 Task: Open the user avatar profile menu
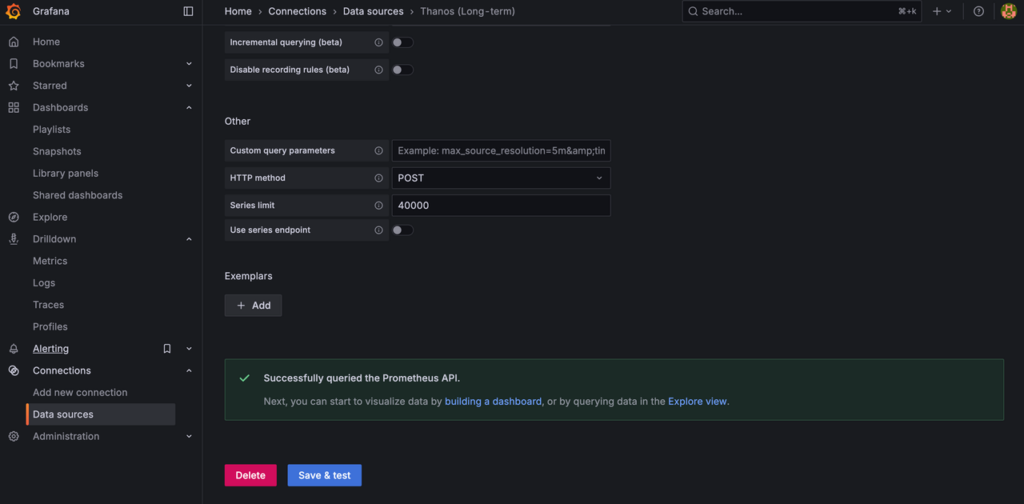point(1008,11)
